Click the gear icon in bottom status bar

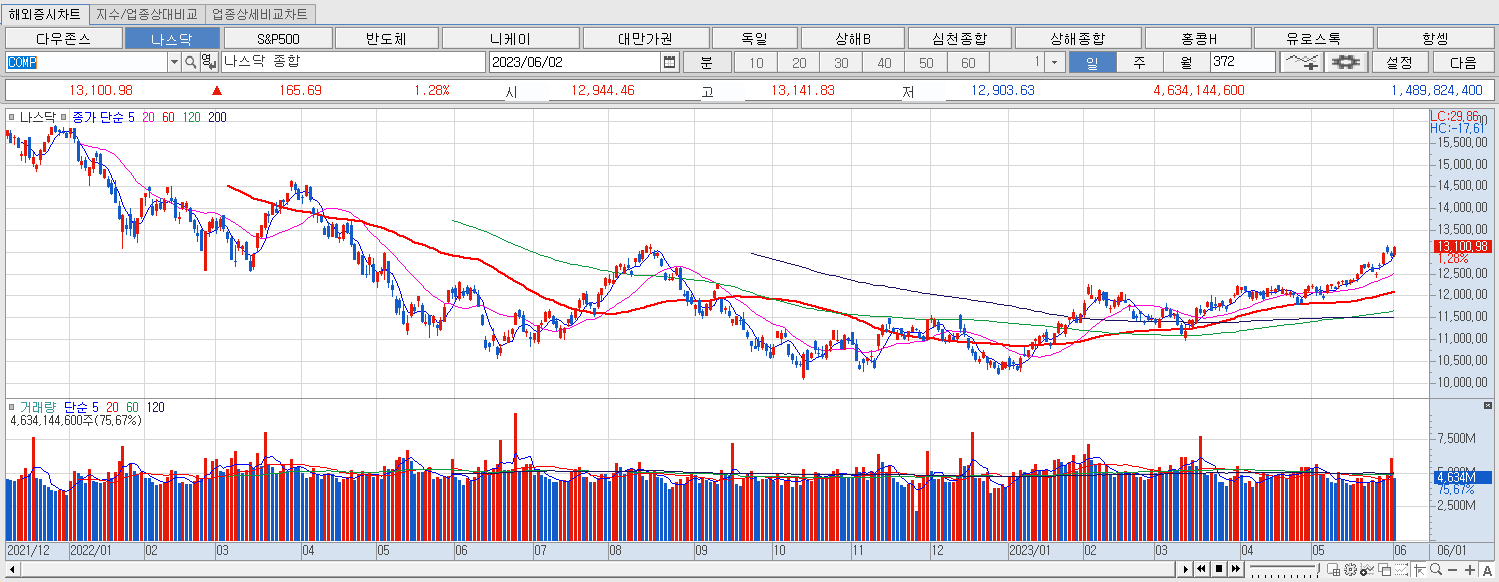[x=1351, y=570]
